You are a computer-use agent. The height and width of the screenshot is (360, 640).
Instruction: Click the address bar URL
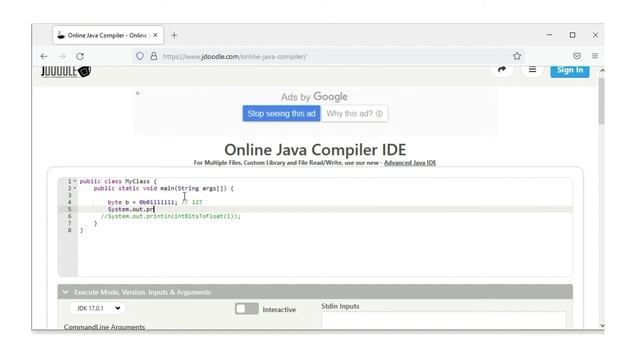coord(234,57)
